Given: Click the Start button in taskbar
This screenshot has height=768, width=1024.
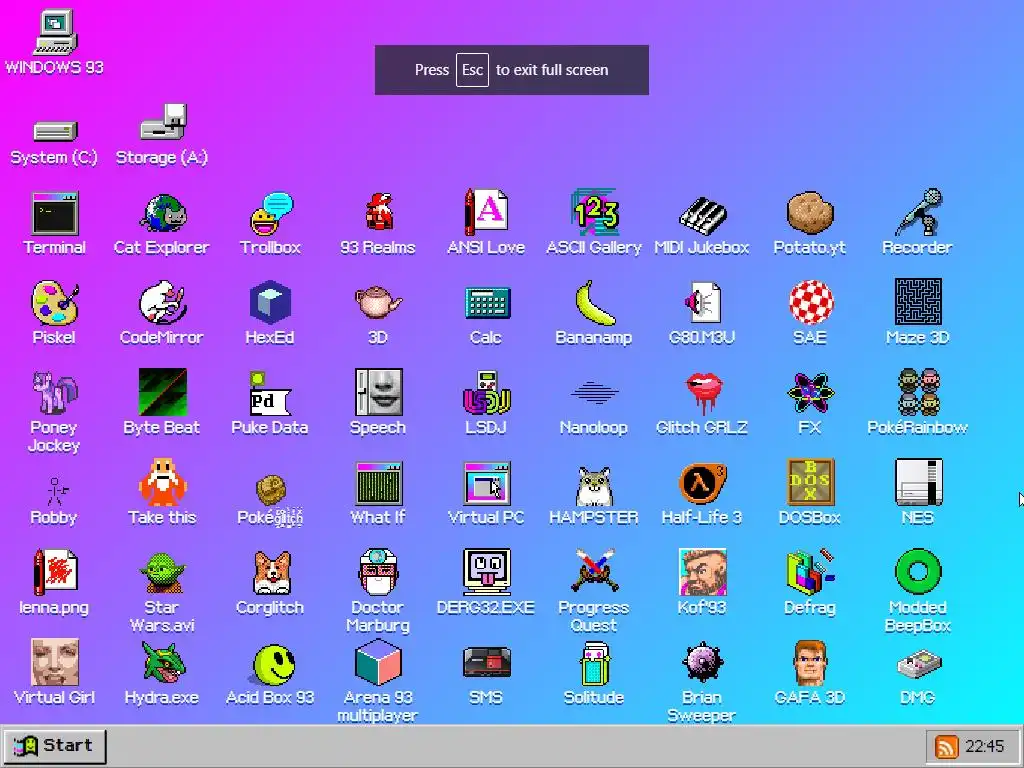Looking at the screenshot, I should 55,746.
